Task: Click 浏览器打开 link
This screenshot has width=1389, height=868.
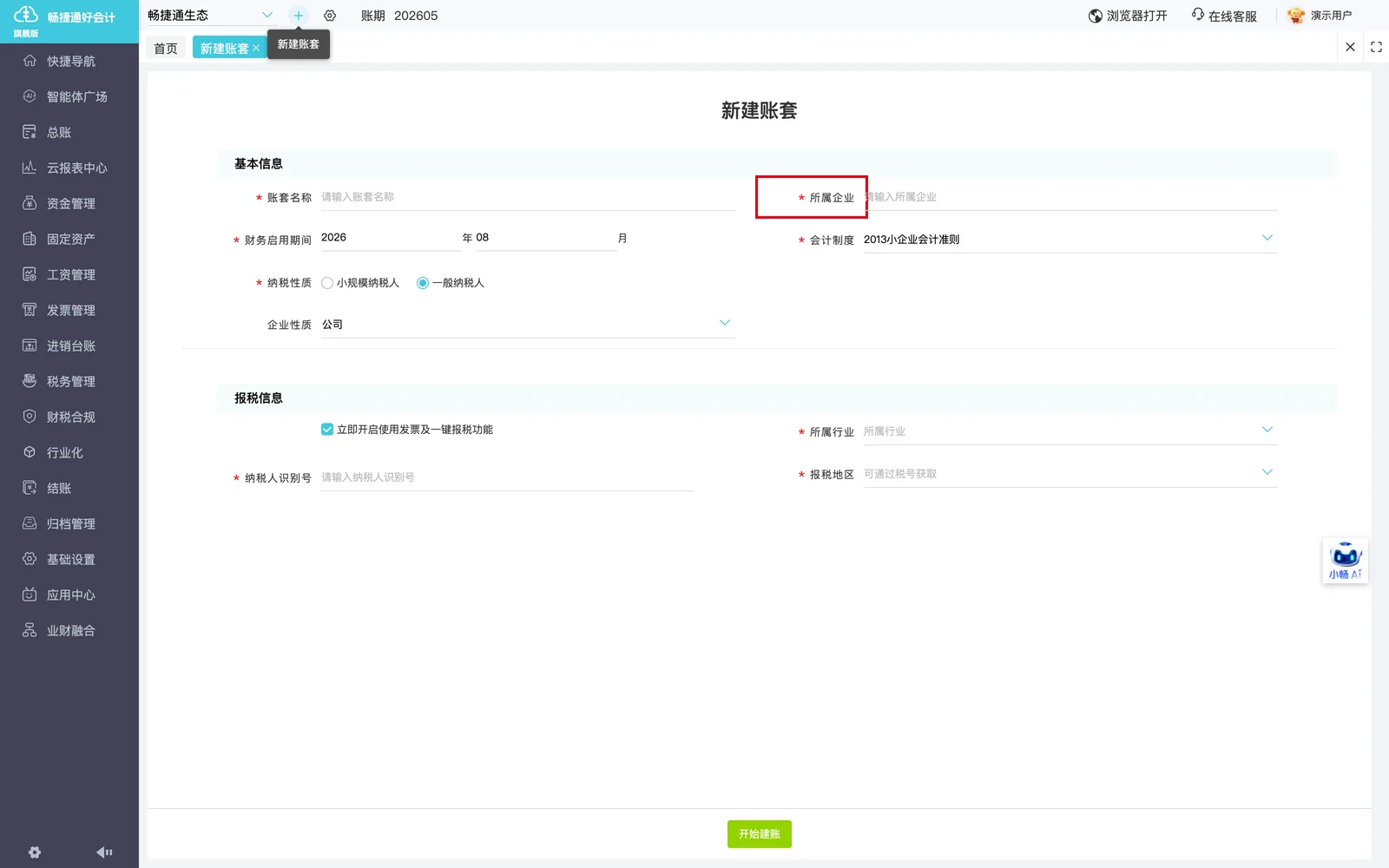Action: (x=1128, y=16)
